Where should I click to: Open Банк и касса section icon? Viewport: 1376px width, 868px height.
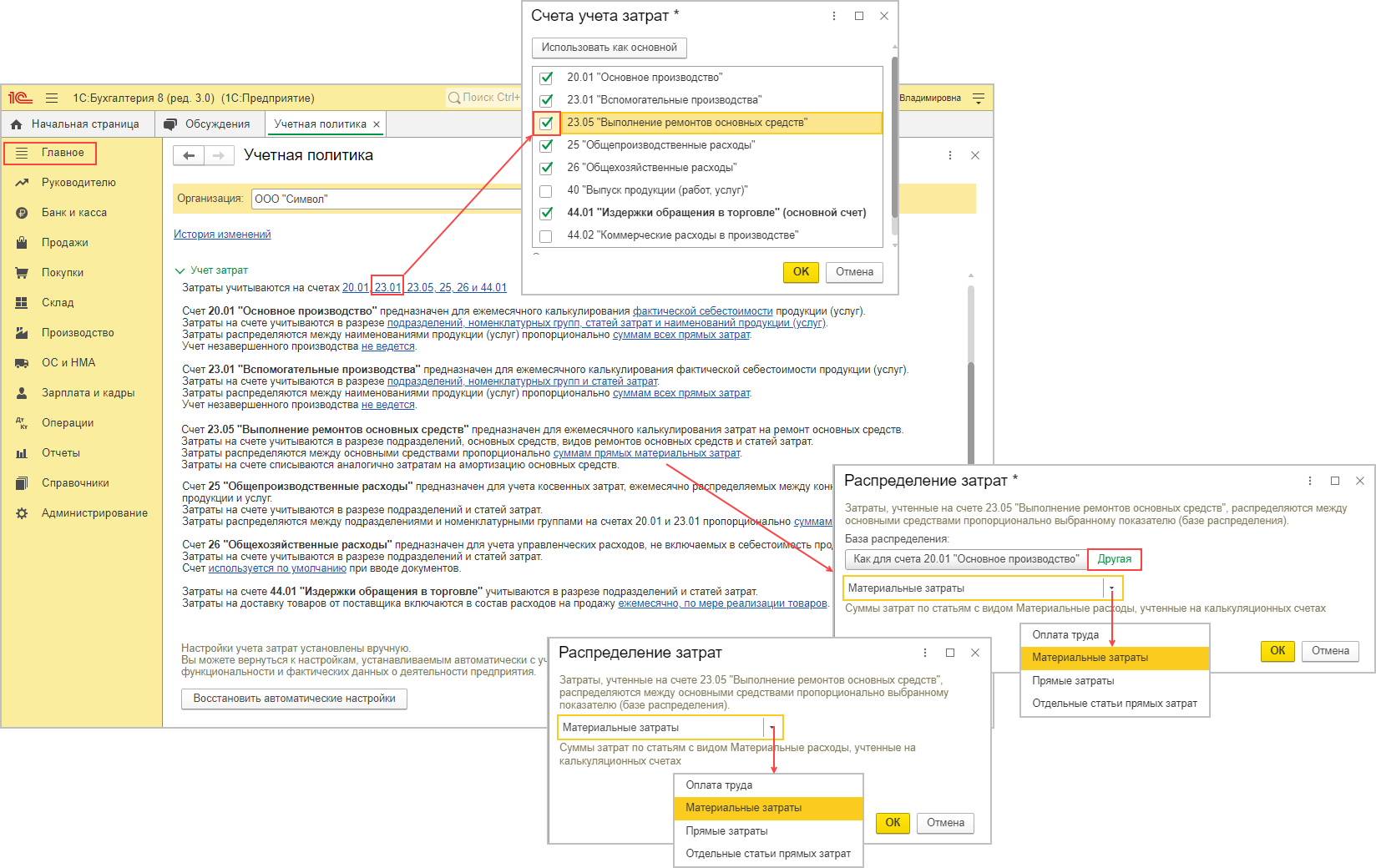point(22,213)
